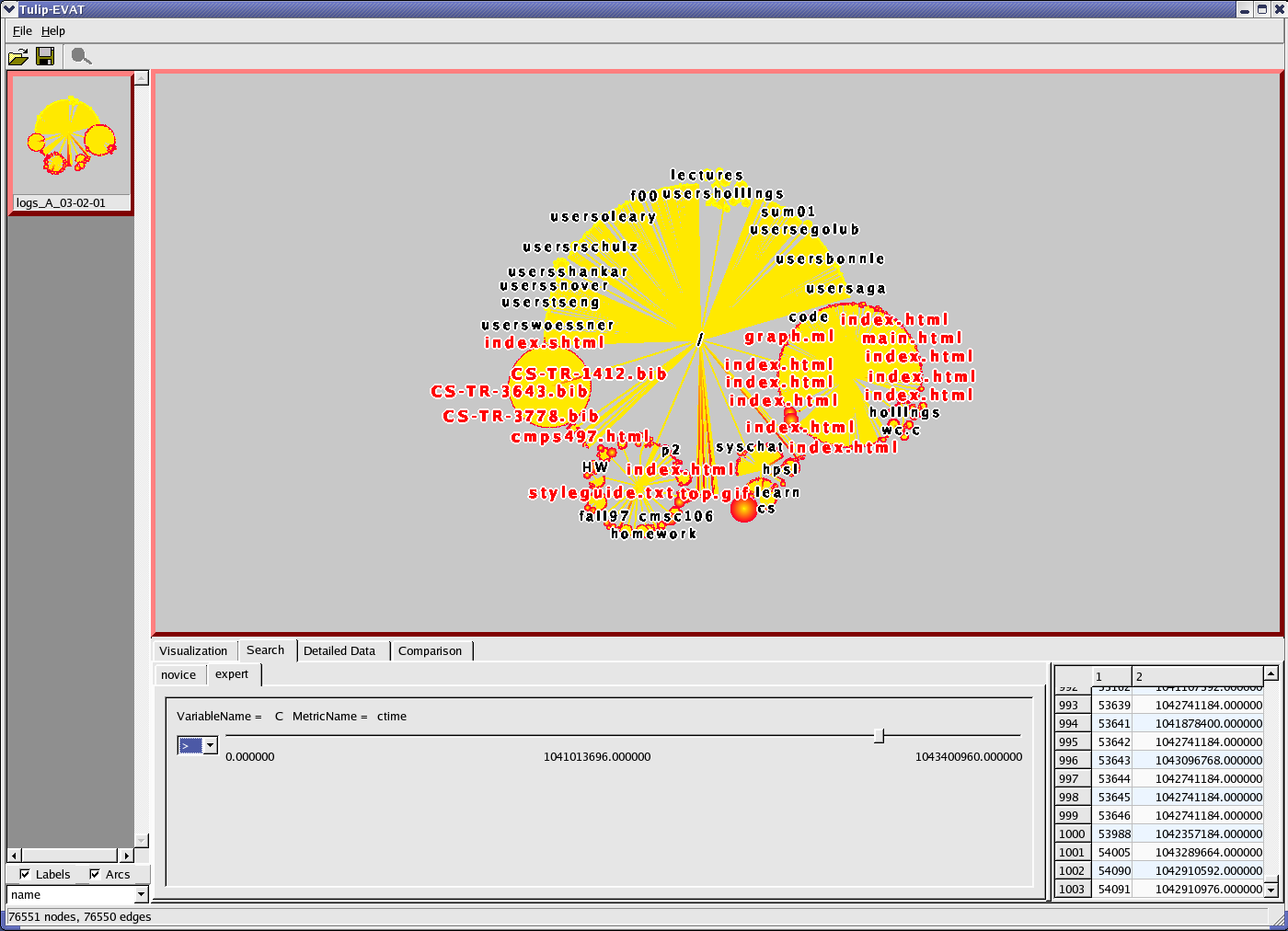This screenshot has width=1288, height=931.
Task: Click the data table scroll-down arrow
Action: point(1271,890)
